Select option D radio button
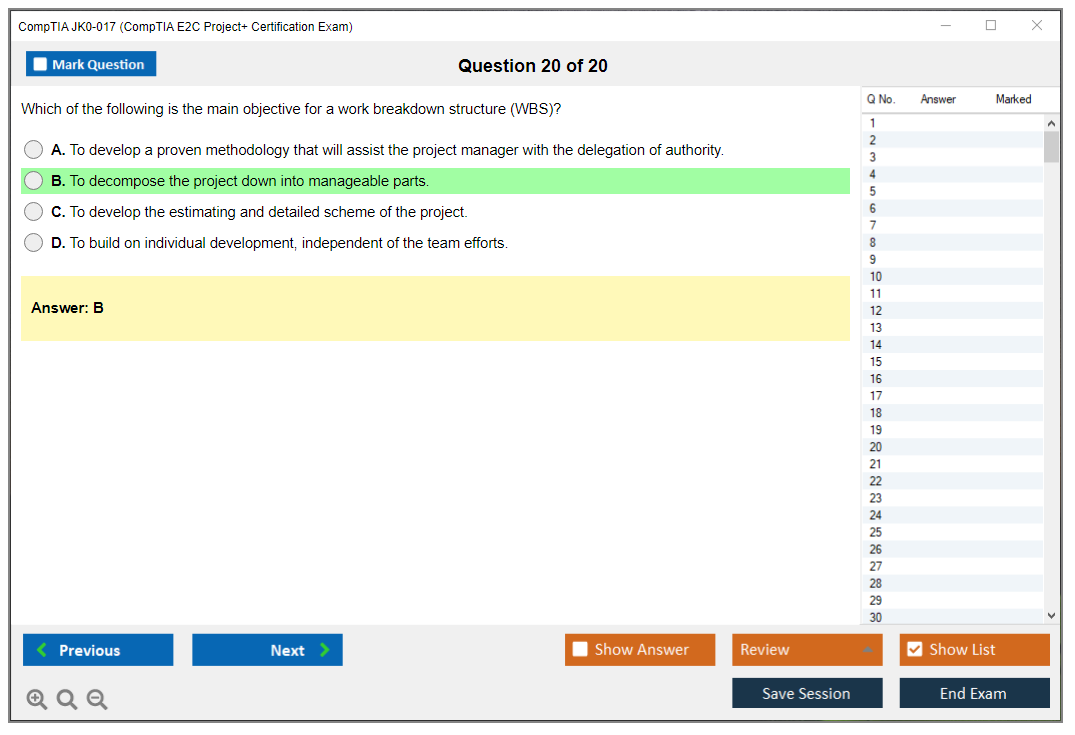The width and height of the screenshot is (1075, 735). pos(34,243)
